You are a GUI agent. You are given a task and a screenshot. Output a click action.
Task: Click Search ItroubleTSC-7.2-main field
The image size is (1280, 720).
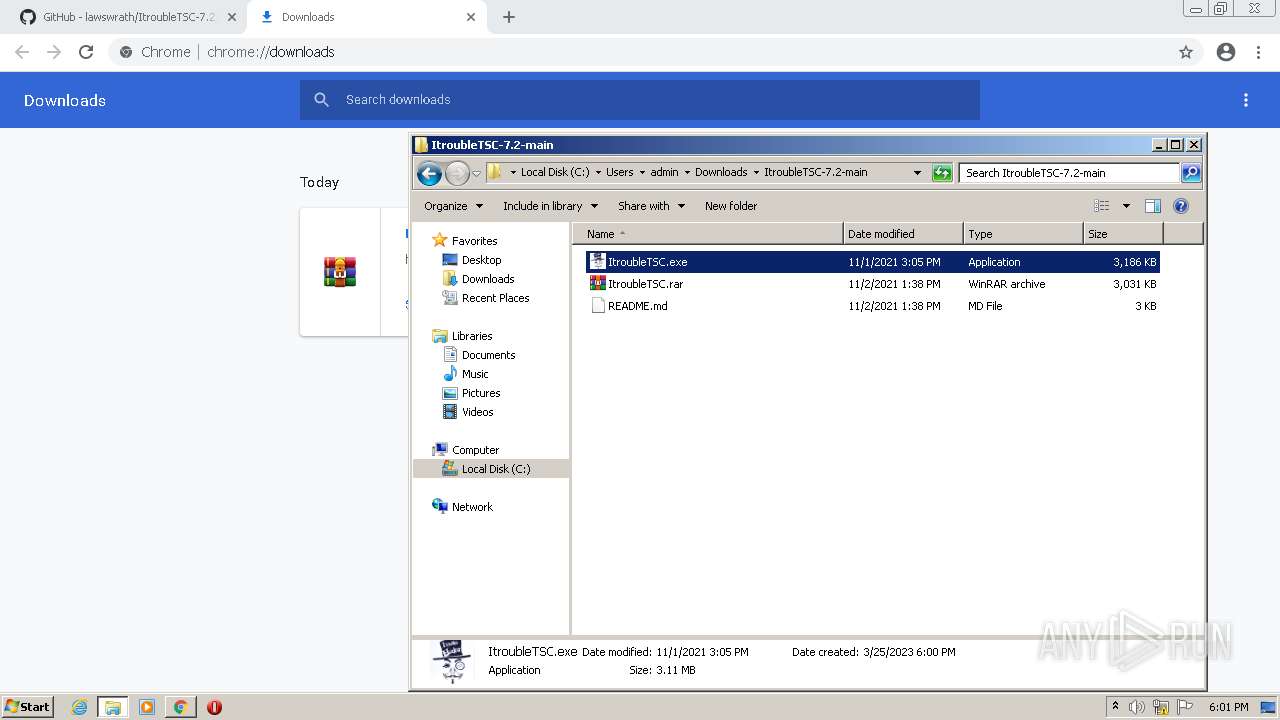(1068, 173)
